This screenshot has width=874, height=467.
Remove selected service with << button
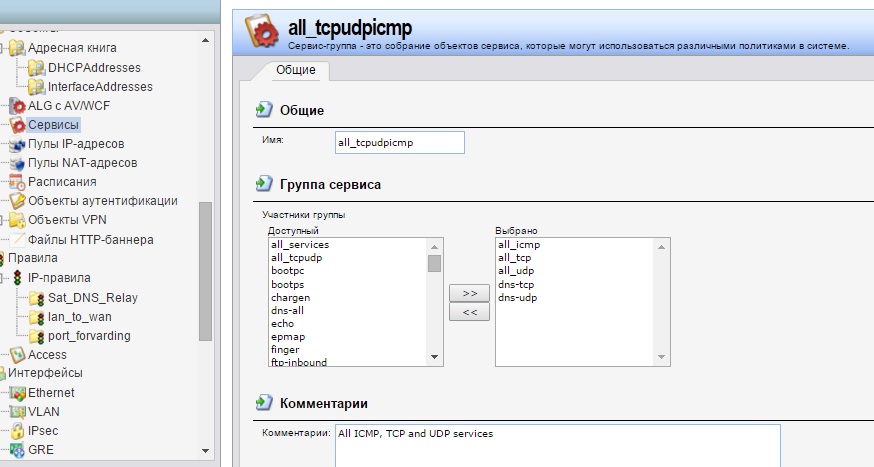coord(469,312)
